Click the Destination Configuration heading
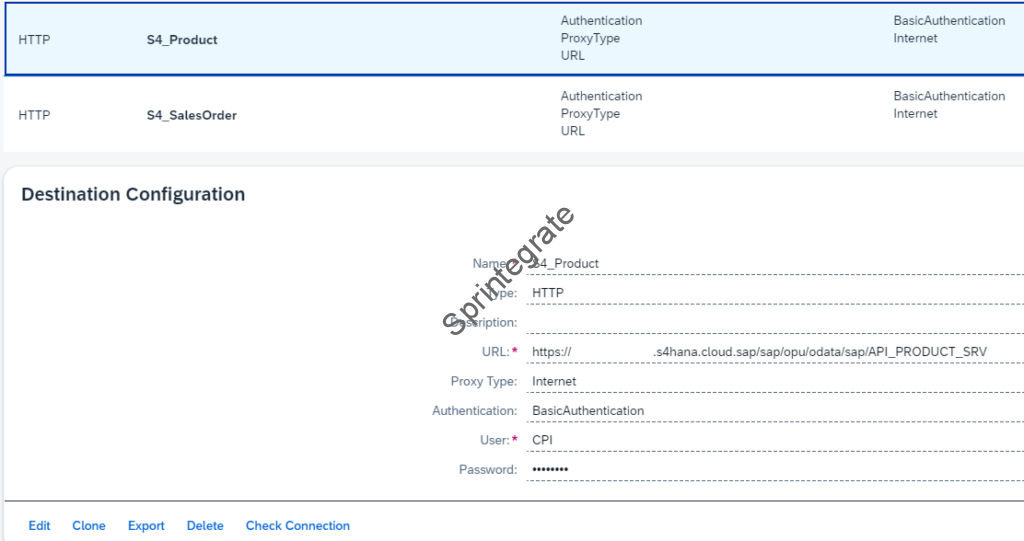The width and height of the screenshot is (1024, 541). click(133, 195)
